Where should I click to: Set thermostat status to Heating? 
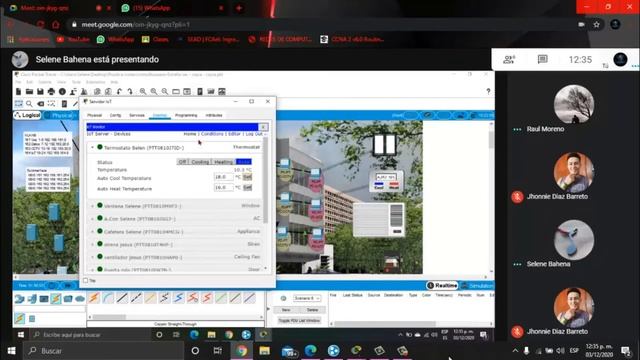(x=224, y=162)
